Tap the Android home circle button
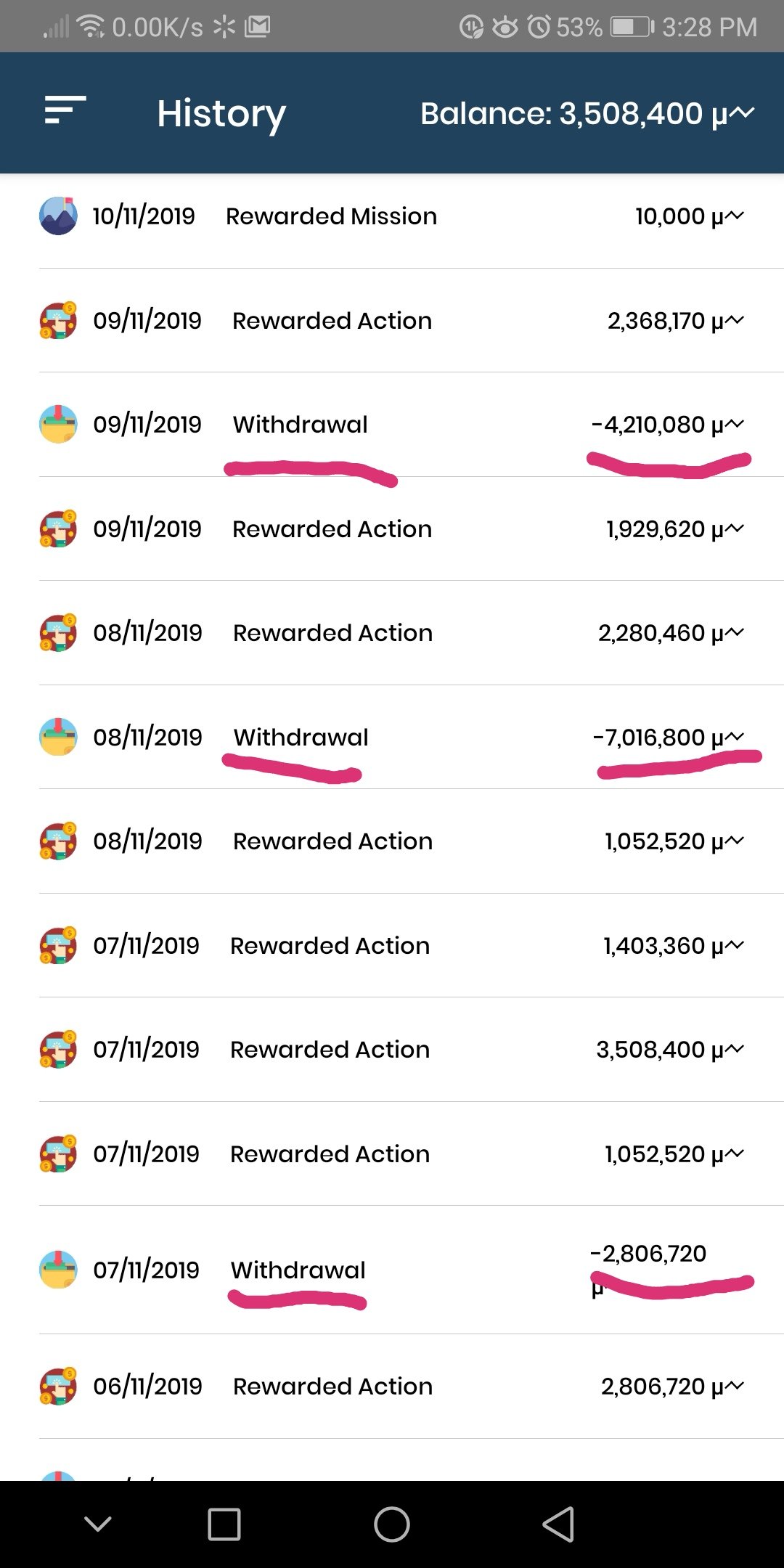Image resolution: width=784 pixels, height=1568 pixels. coord(392,1524)
